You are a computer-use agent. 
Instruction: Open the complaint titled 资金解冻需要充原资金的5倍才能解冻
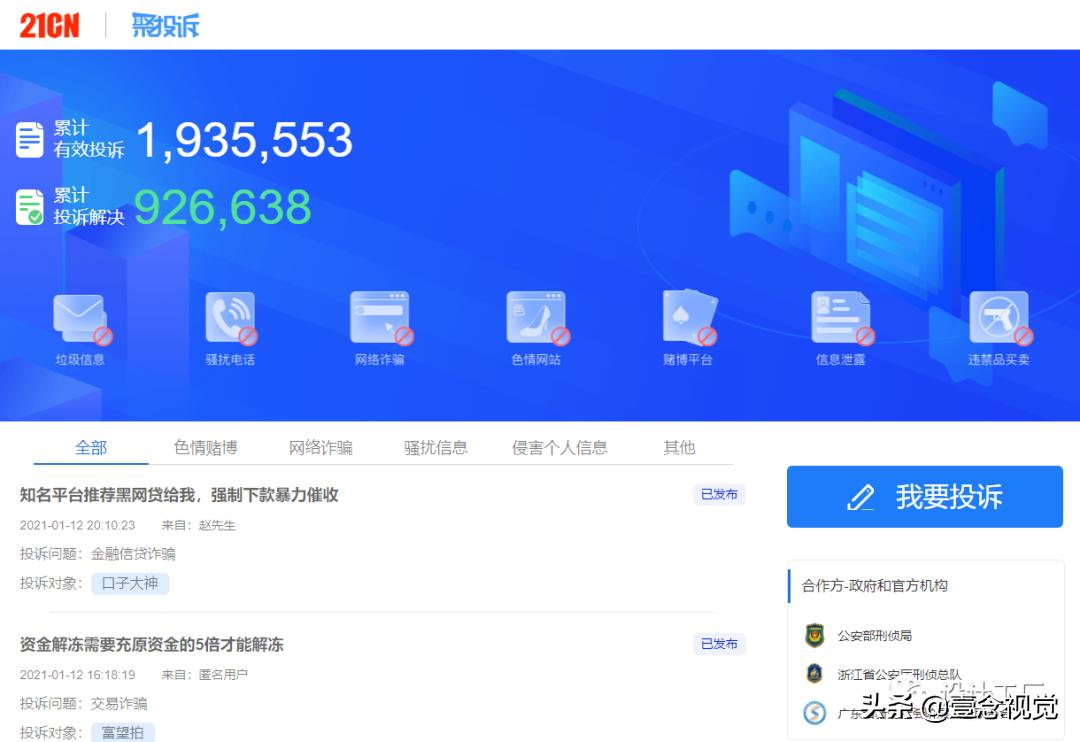click(150, 645)
